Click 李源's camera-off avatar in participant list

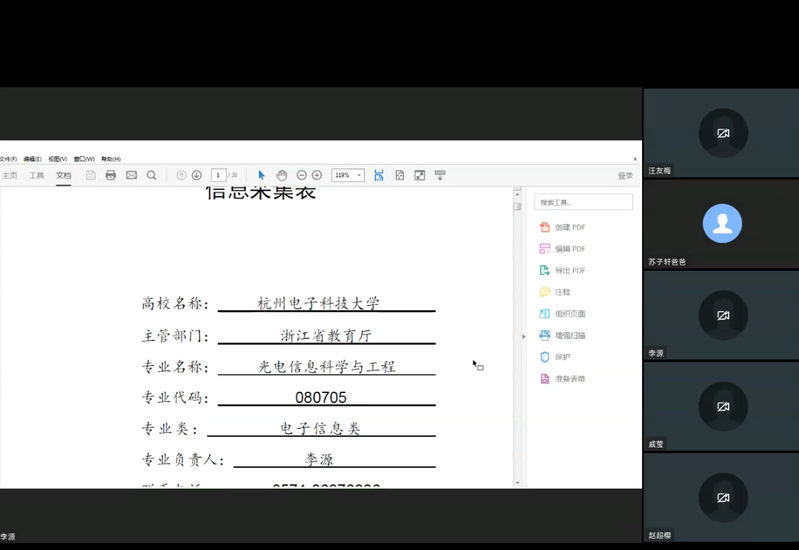(x=723, y=316)
